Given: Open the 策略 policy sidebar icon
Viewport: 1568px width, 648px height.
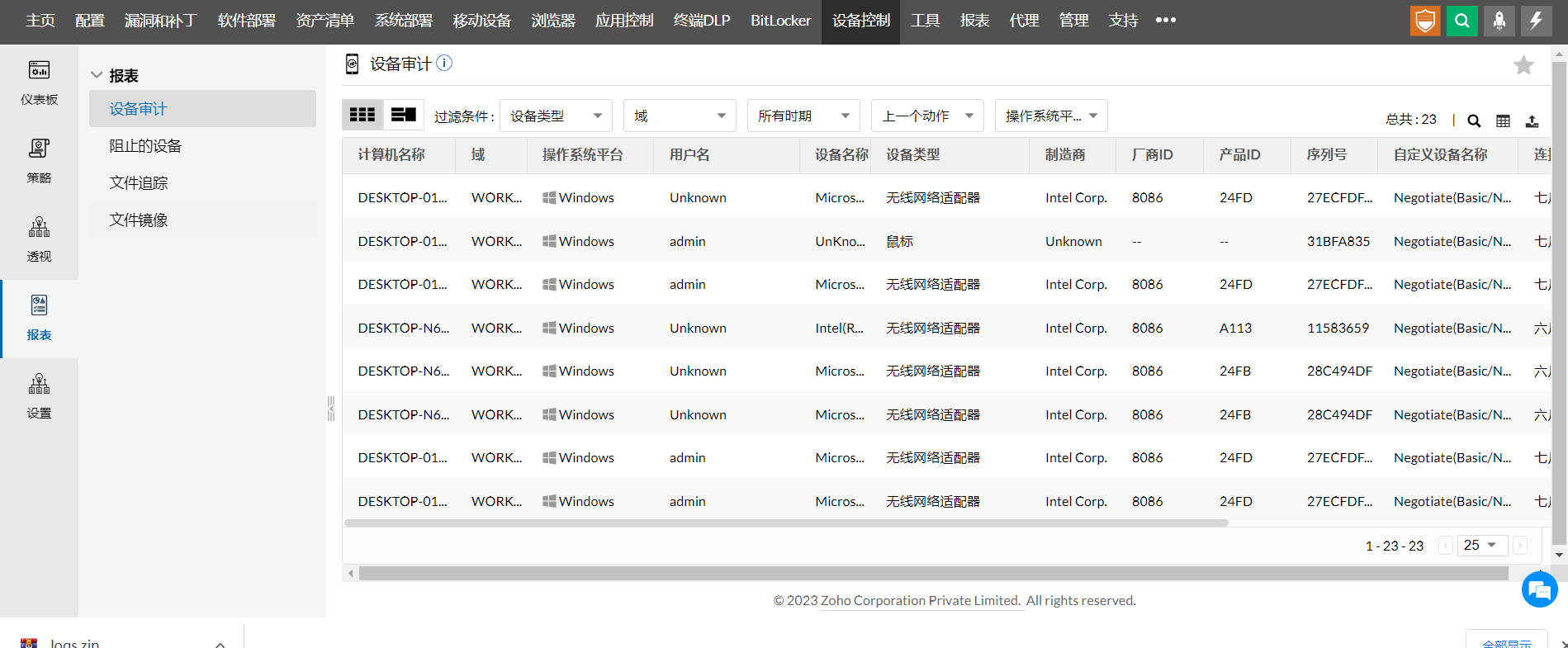Looking at the screenshot, I should [39, 161].
